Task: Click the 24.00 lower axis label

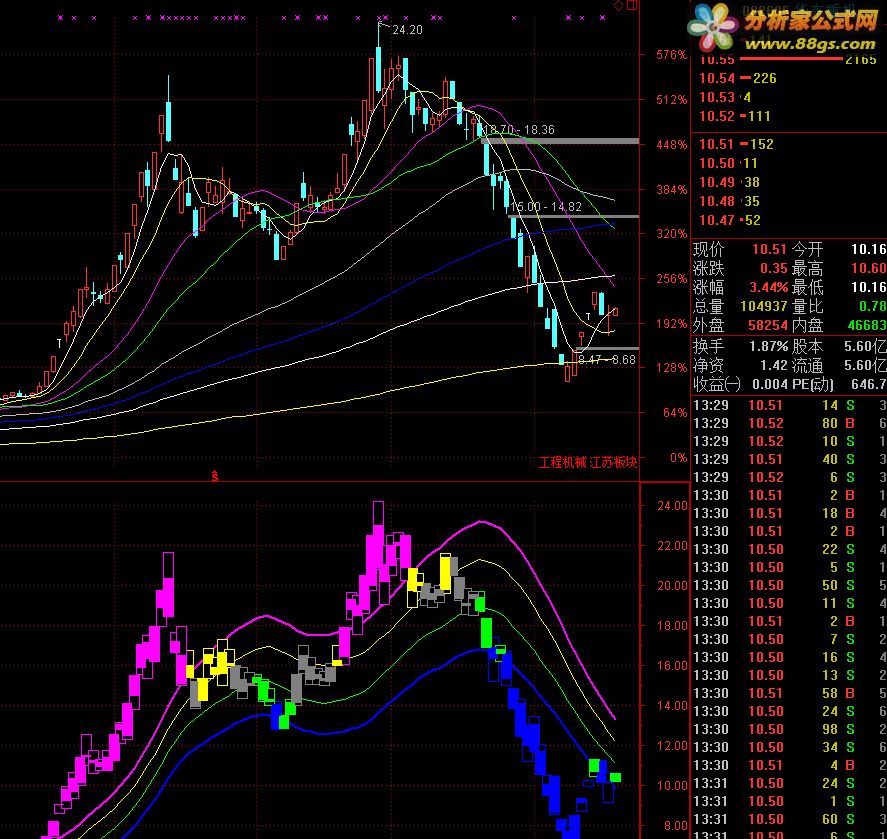Action: pos(672,505)
